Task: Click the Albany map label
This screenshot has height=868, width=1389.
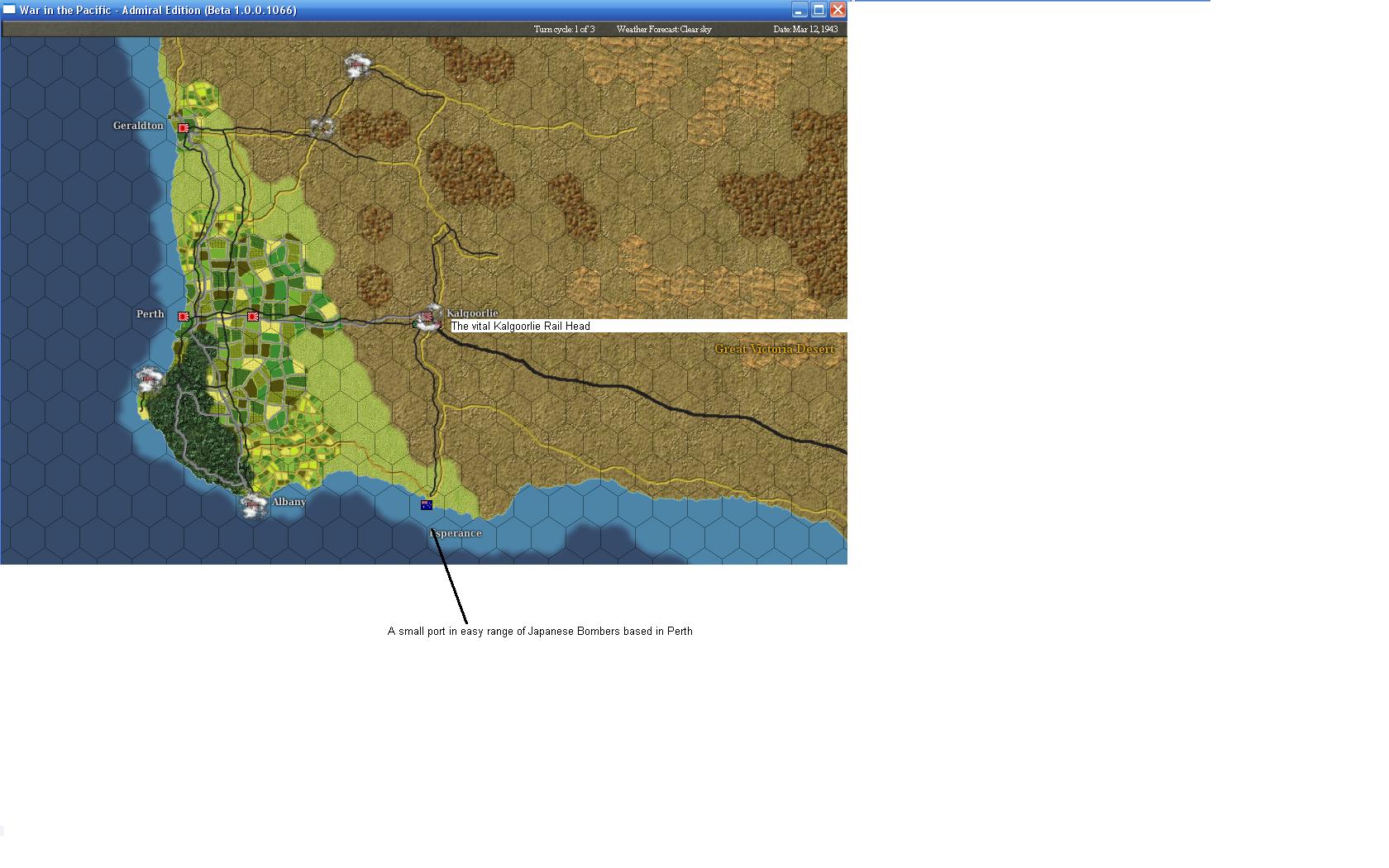Action: pos(289,502)
